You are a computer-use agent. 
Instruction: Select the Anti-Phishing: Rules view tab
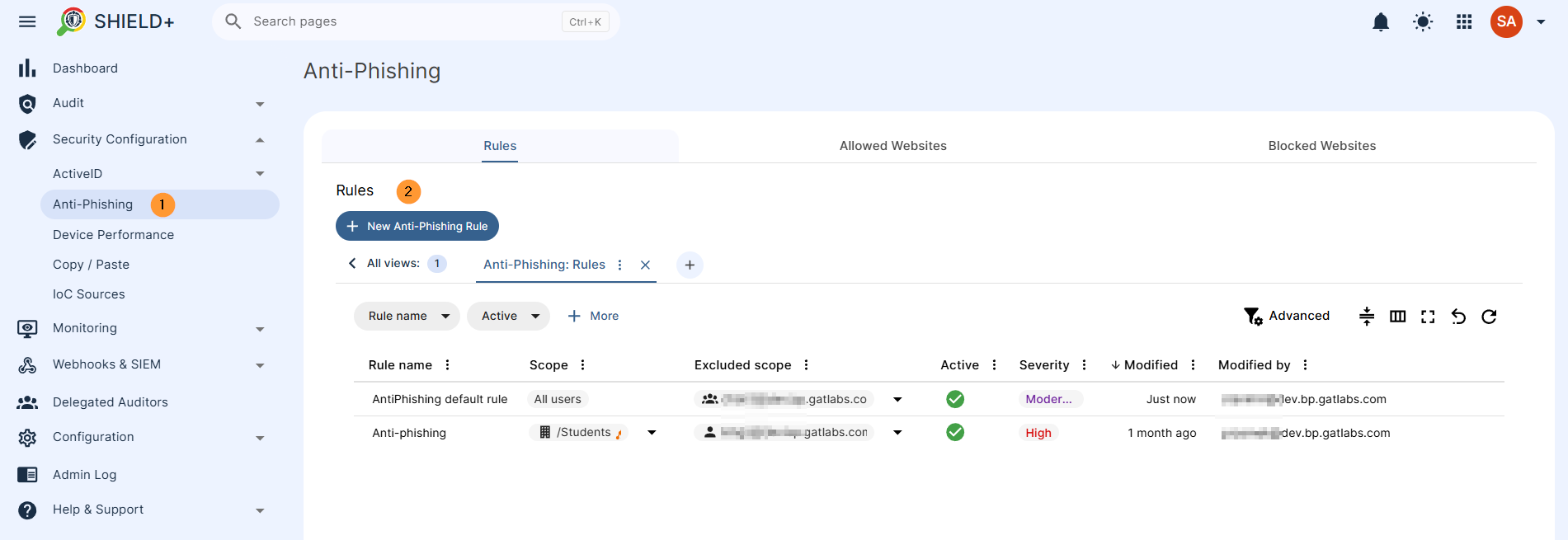[x=544, y=265]
